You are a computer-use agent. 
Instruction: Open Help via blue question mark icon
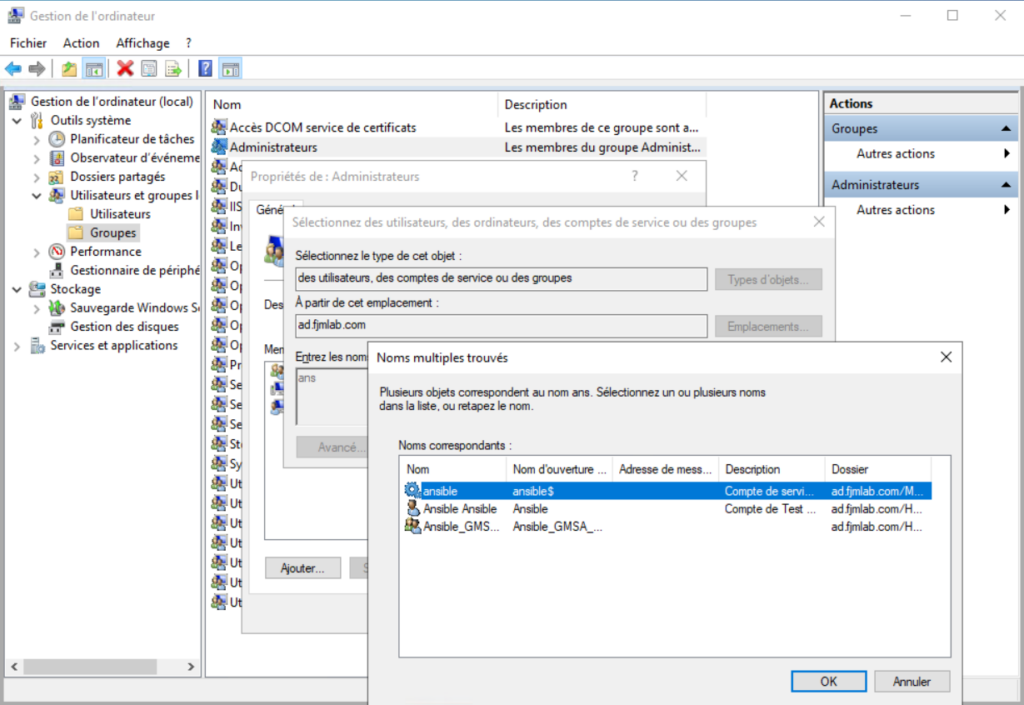coord(205,69)
